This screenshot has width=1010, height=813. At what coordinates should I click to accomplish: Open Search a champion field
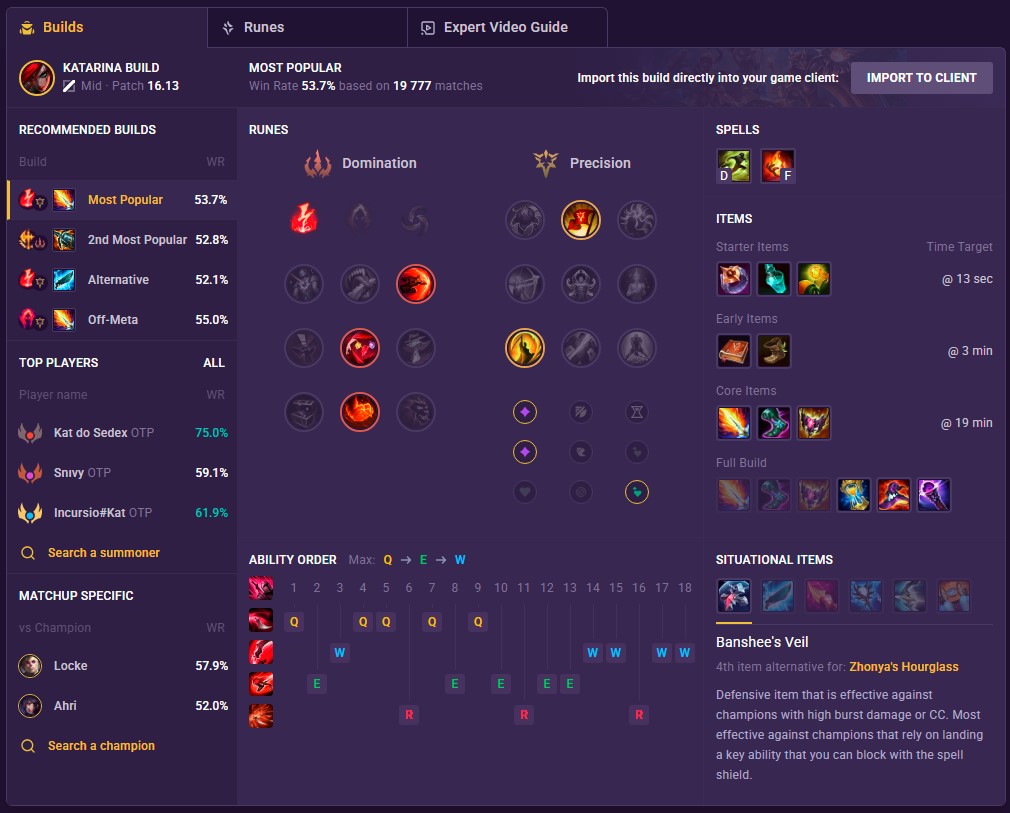tap(101, 745)
